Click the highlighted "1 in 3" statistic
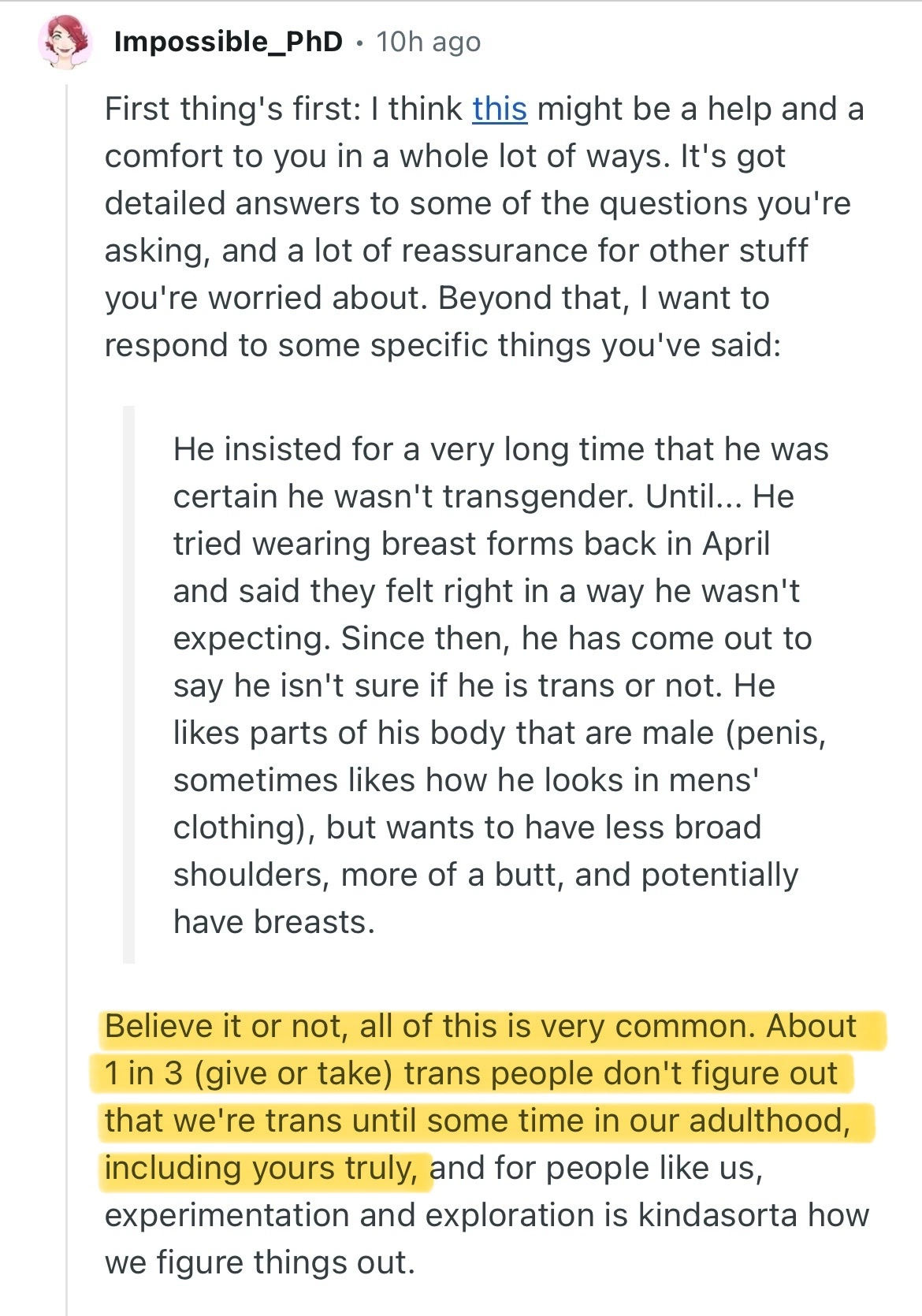 [x=143, y=1073]
